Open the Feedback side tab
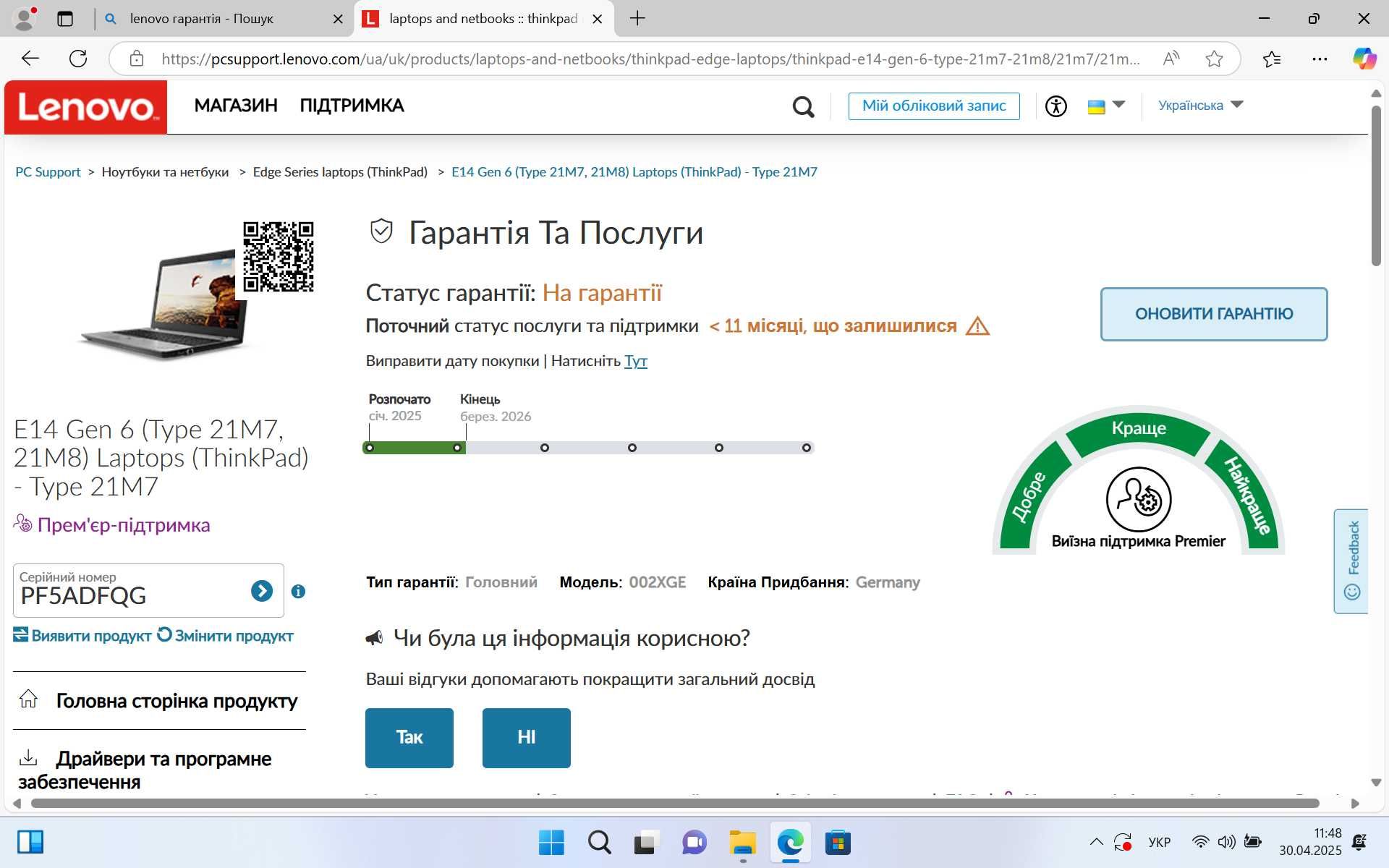 point(1351,561)
